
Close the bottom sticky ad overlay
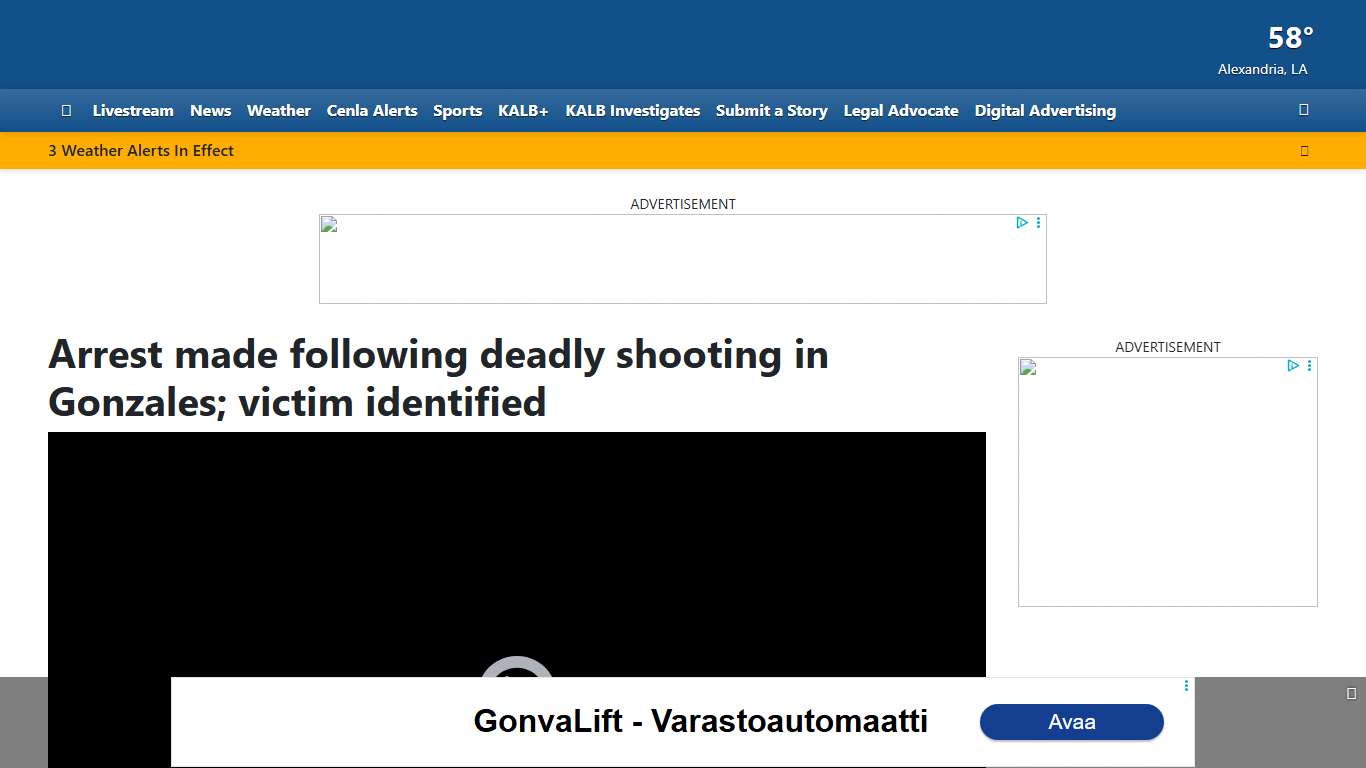pyautogui.click(x=1351, y=694)
